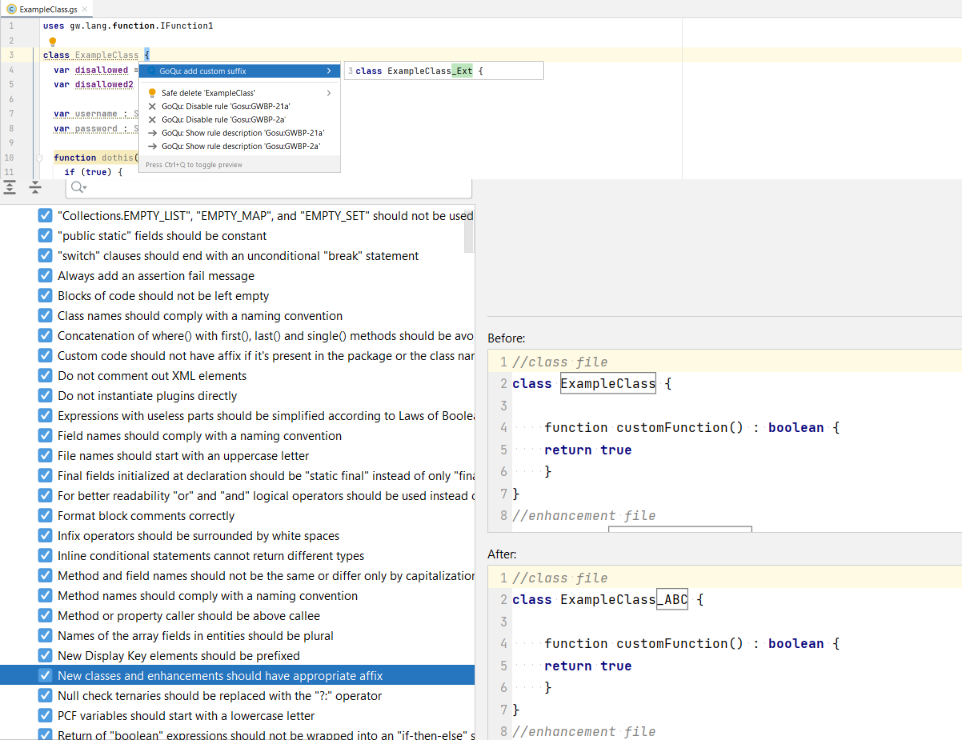Collapse the function dothis fold marker in gutter
Viewport: 962px width, 740px height.
(x=38, y=158)
